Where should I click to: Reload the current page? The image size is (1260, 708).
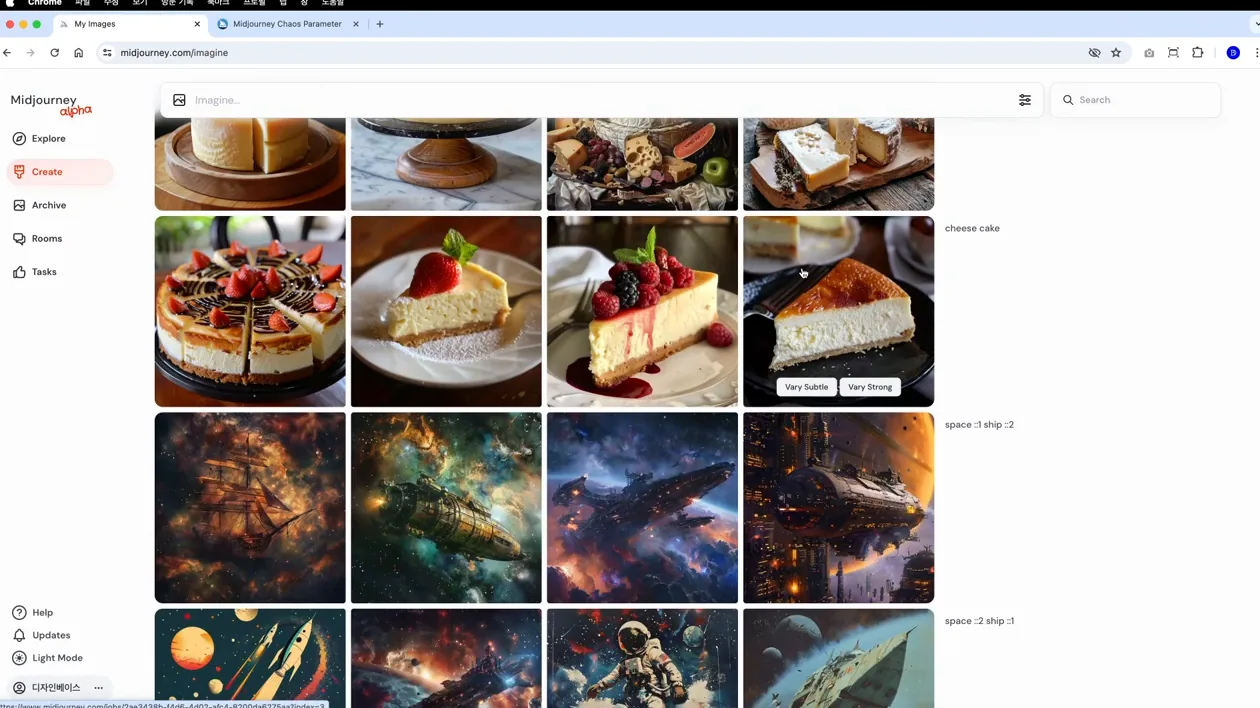coord(55,53)
